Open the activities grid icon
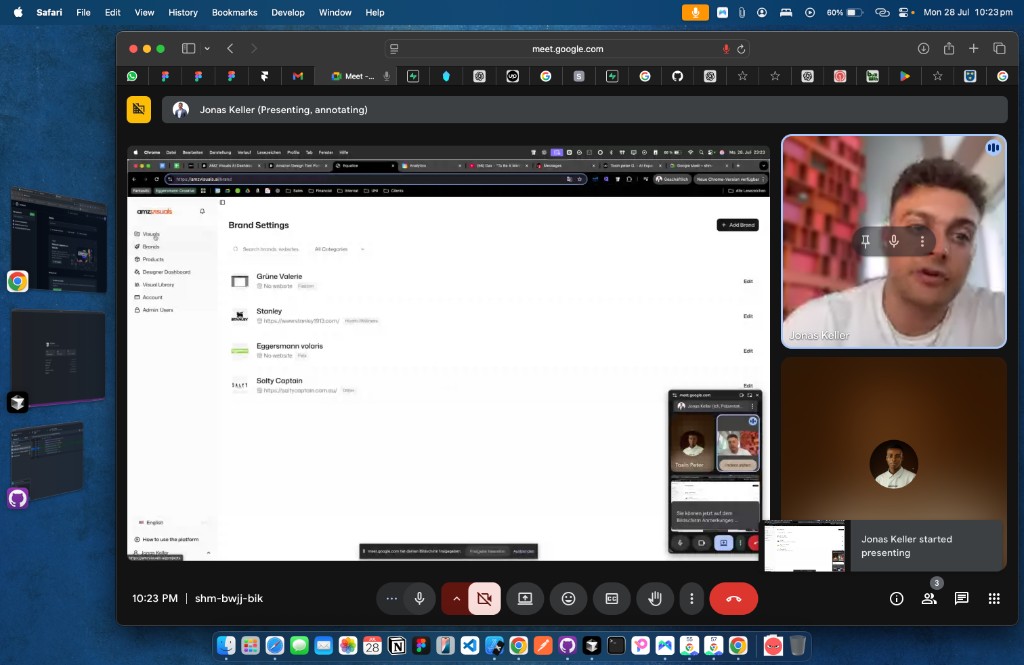 tap(994, 598)
